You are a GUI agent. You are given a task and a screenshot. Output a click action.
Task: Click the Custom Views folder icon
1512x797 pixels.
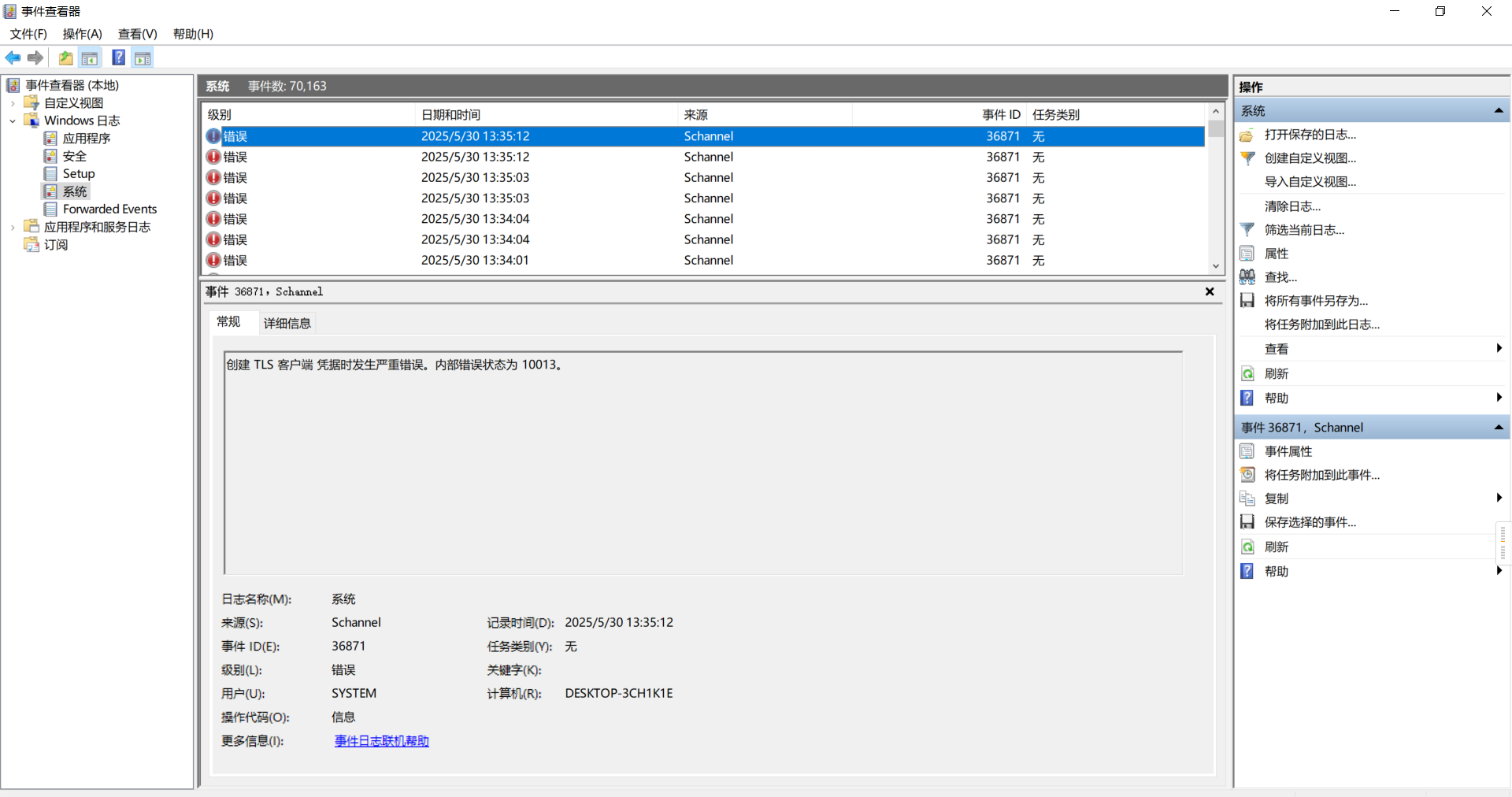pos(31,103)
